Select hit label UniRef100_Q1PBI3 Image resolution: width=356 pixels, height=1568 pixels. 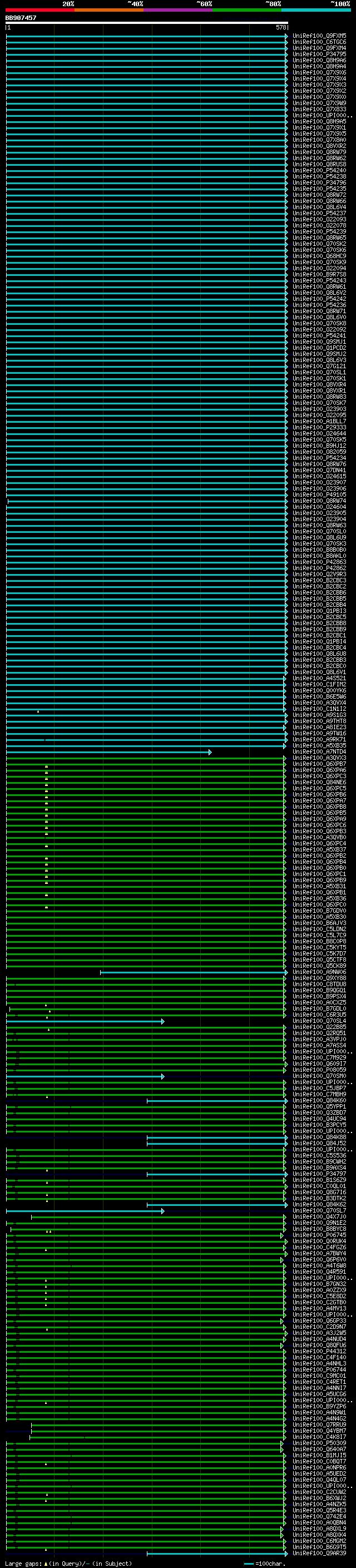click(319, 611)
